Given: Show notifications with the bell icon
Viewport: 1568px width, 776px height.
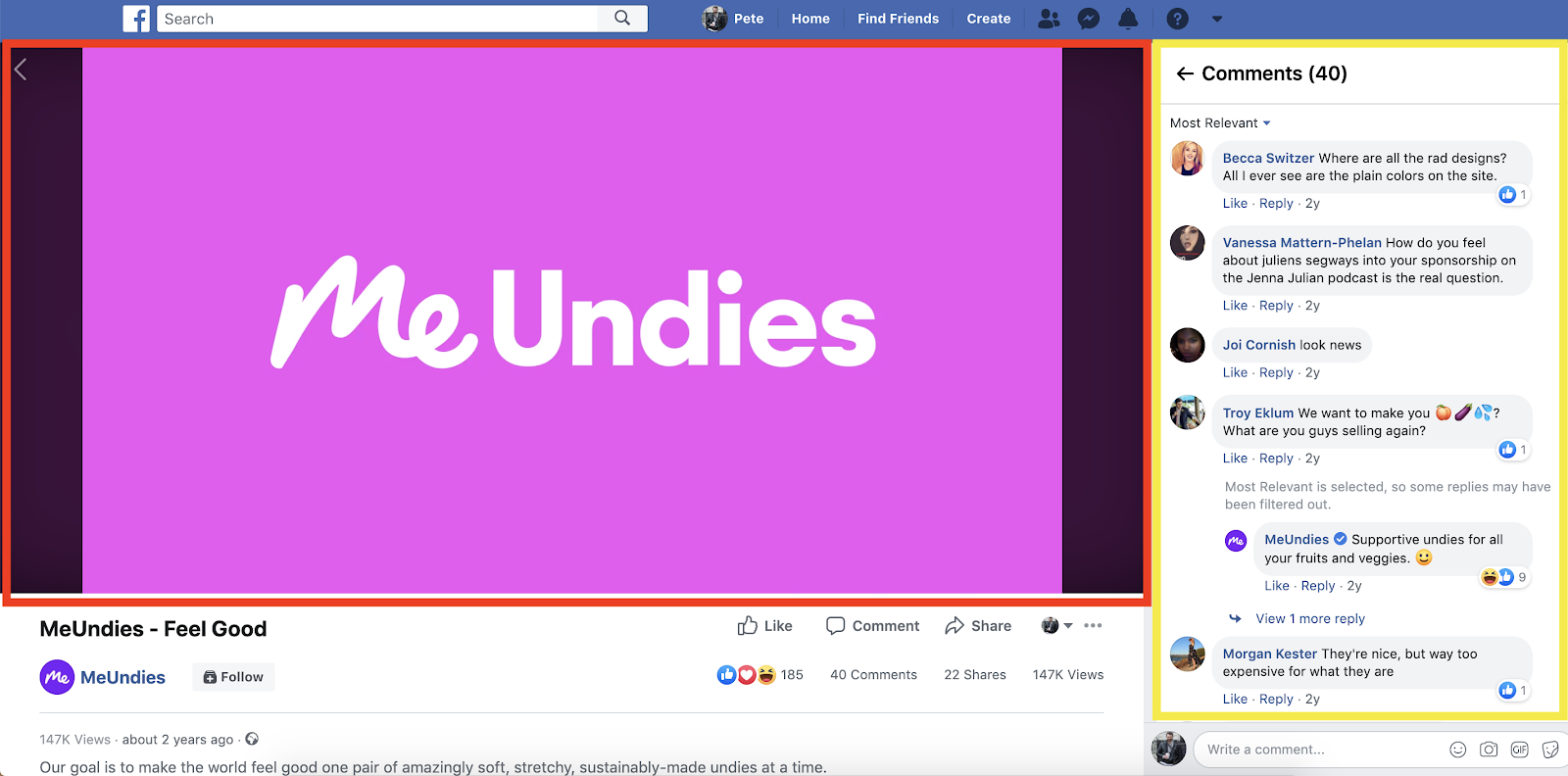Looking at the screenshot, I should coord(1129,19).
